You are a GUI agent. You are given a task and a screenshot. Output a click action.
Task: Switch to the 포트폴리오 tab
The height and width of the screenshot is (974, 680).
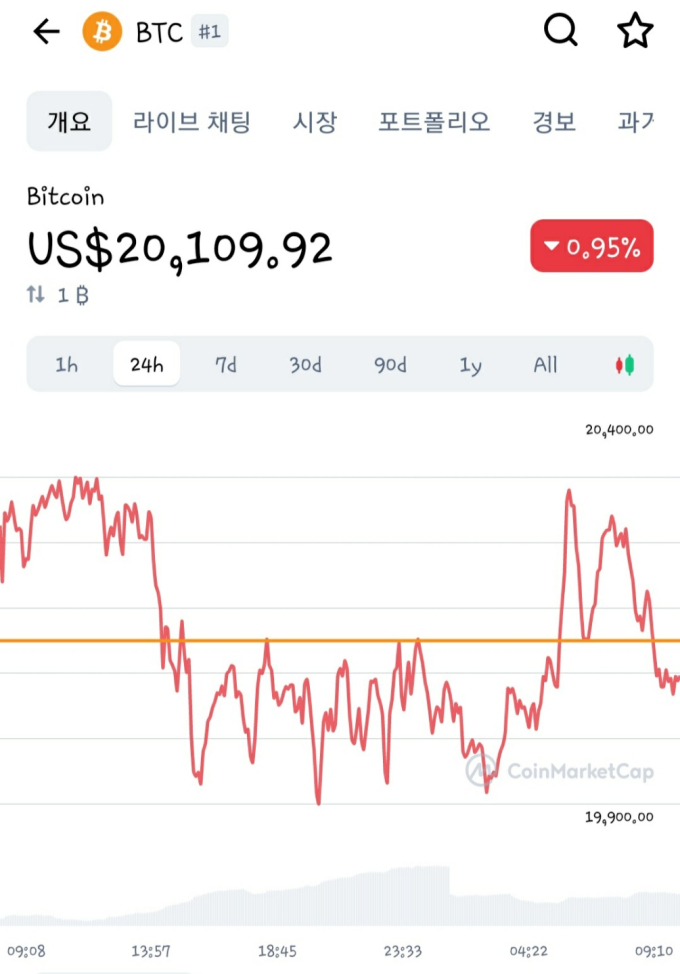point(434,121)
